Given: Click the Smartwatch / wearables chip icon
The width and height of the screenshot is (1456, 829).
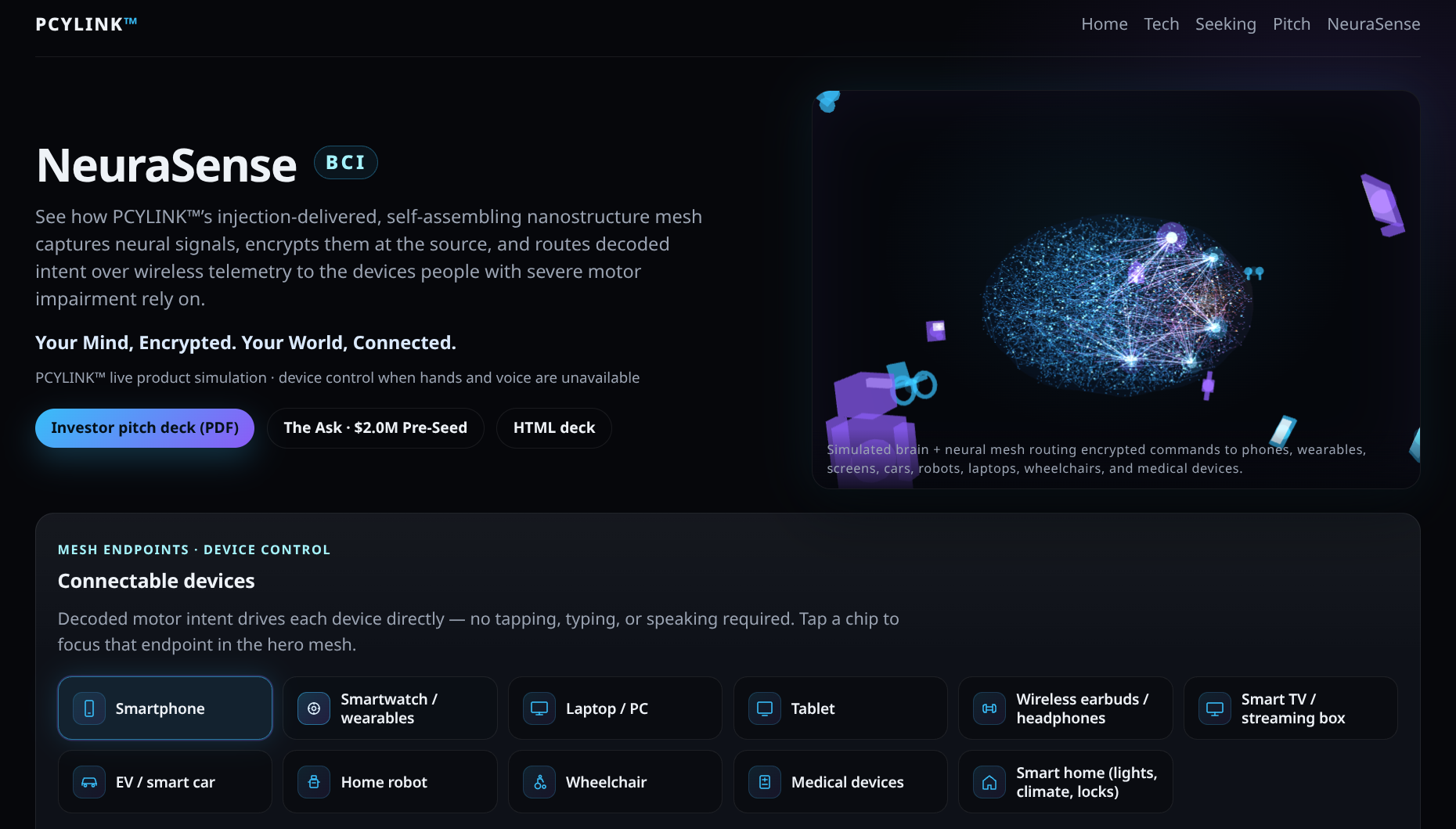Looking at the screenshot, I should coord(314,708).
